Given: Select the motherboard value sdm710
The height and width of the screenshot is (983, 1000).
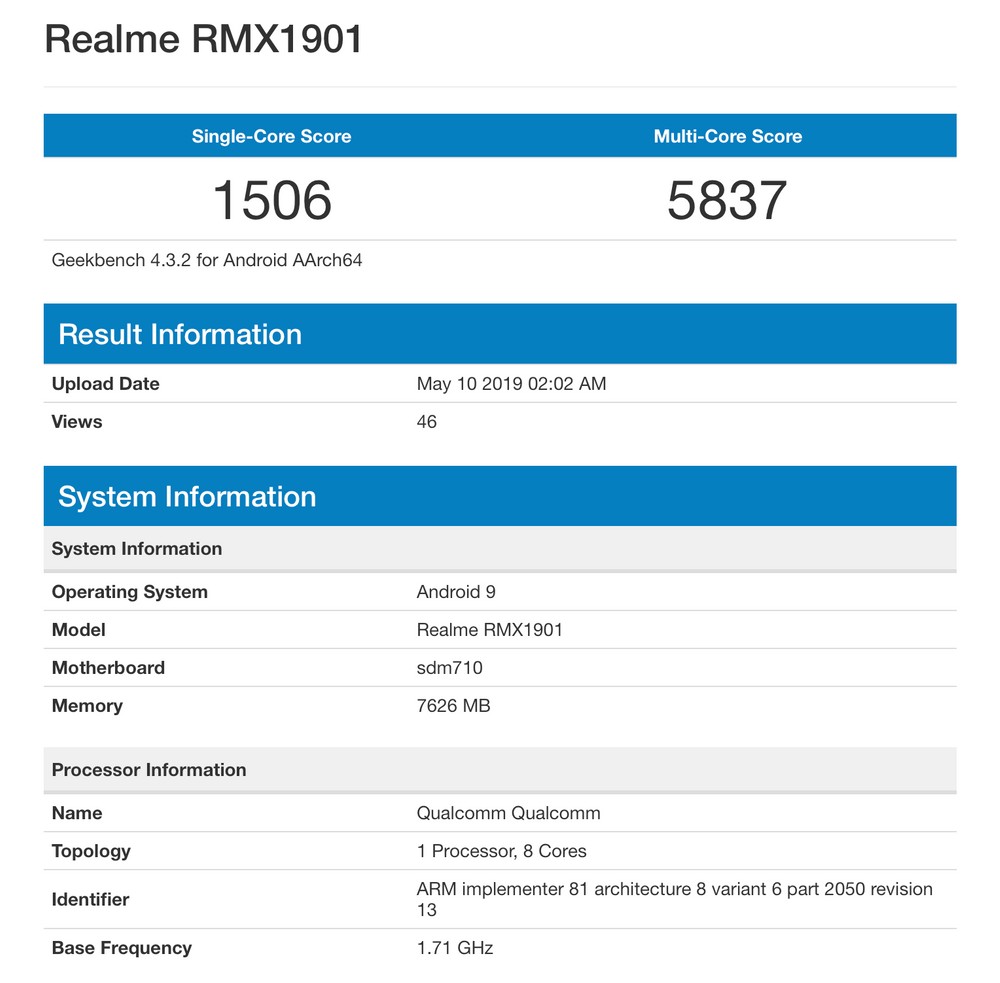Looking at the screenshot, I should tap(450, 668).
